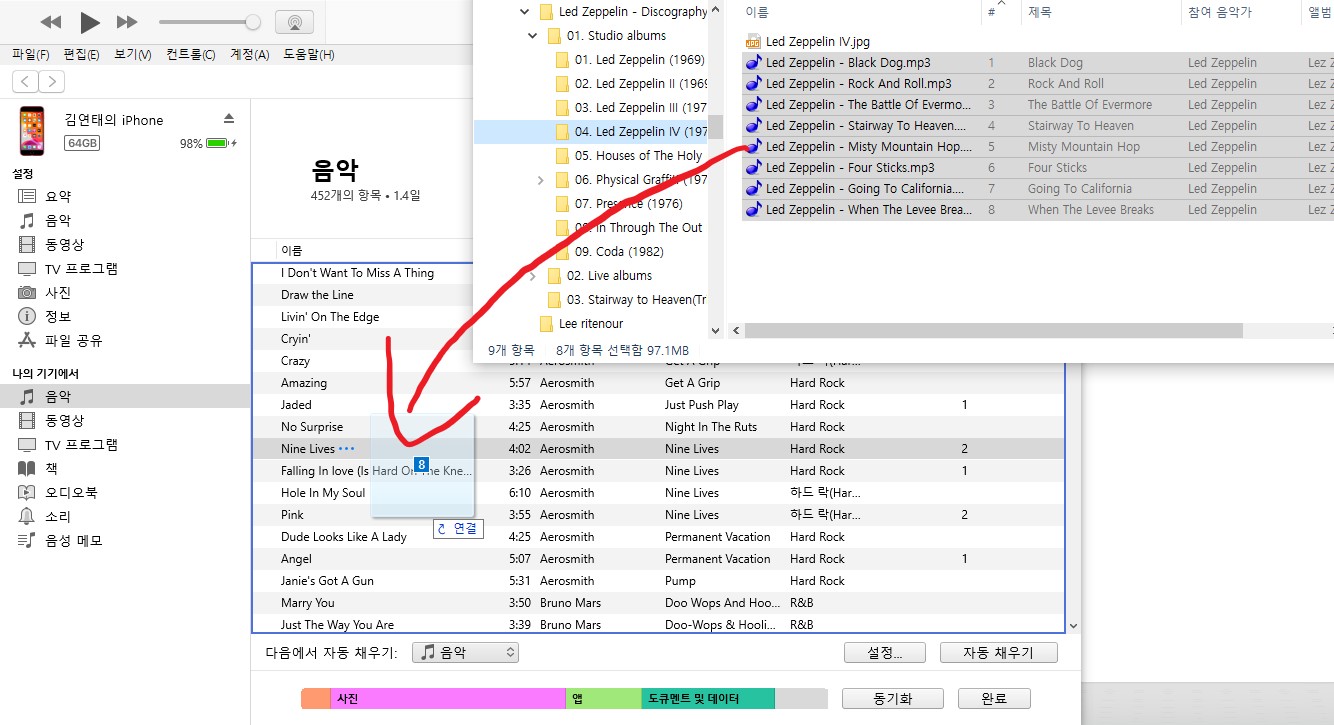
Task: Select the song Dude Looks Like A Lady
Action: (x=344, y=537)
